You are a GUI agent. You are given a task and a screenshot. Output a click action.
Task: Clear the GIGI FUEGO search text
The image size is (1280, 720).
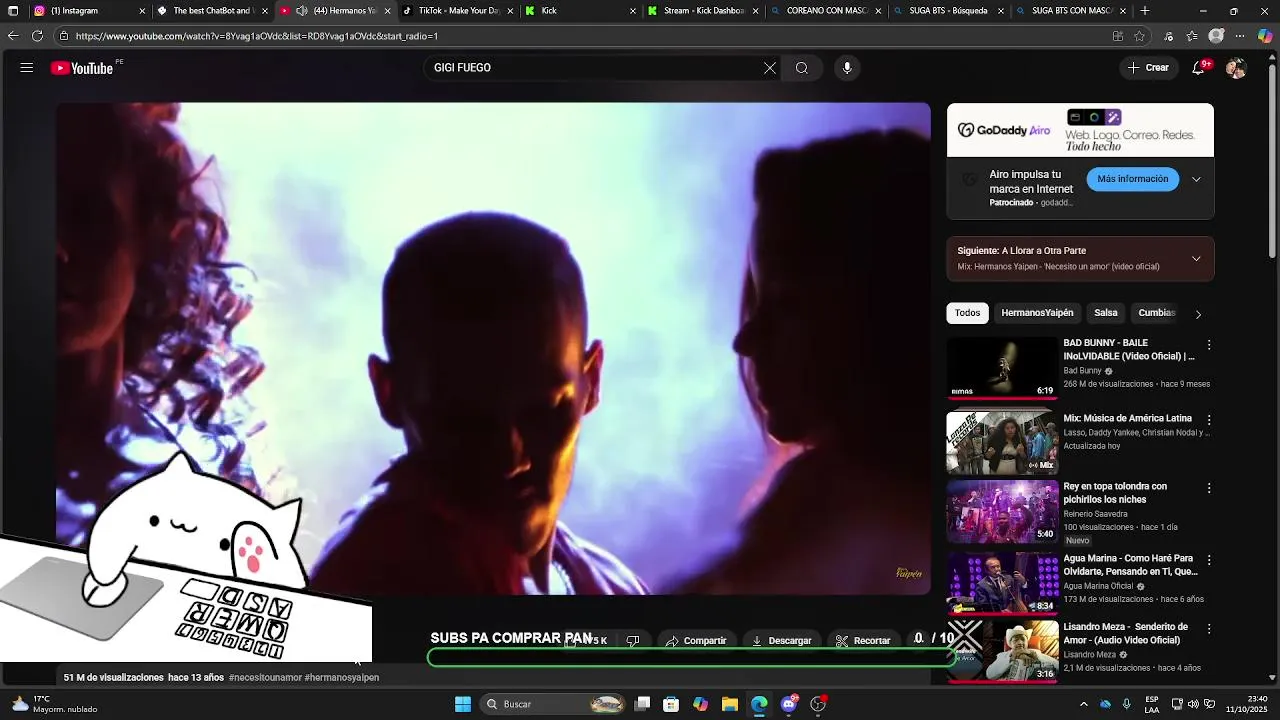click(x=770, y=68)
